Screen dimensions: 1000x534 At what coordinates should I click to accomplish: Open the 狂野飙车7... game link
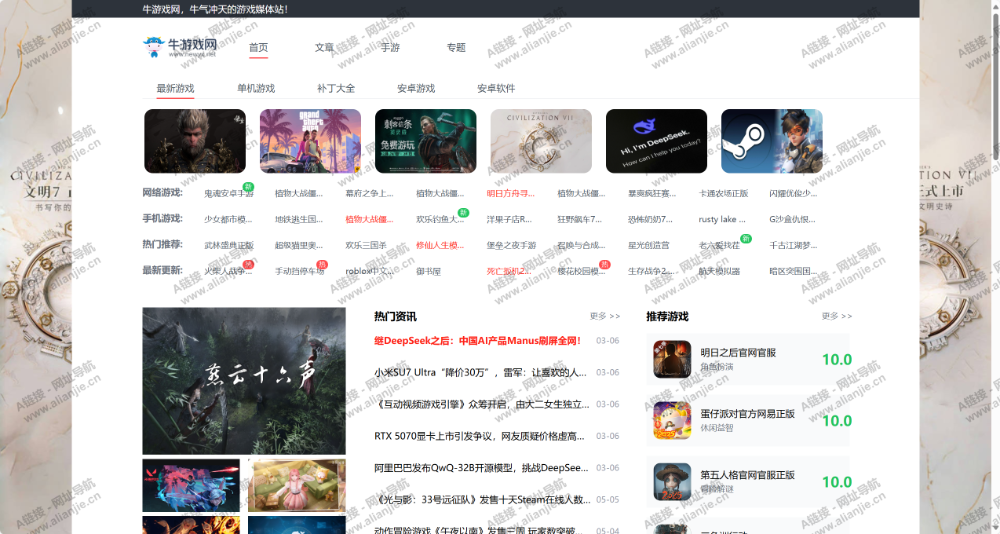[579, 219]
